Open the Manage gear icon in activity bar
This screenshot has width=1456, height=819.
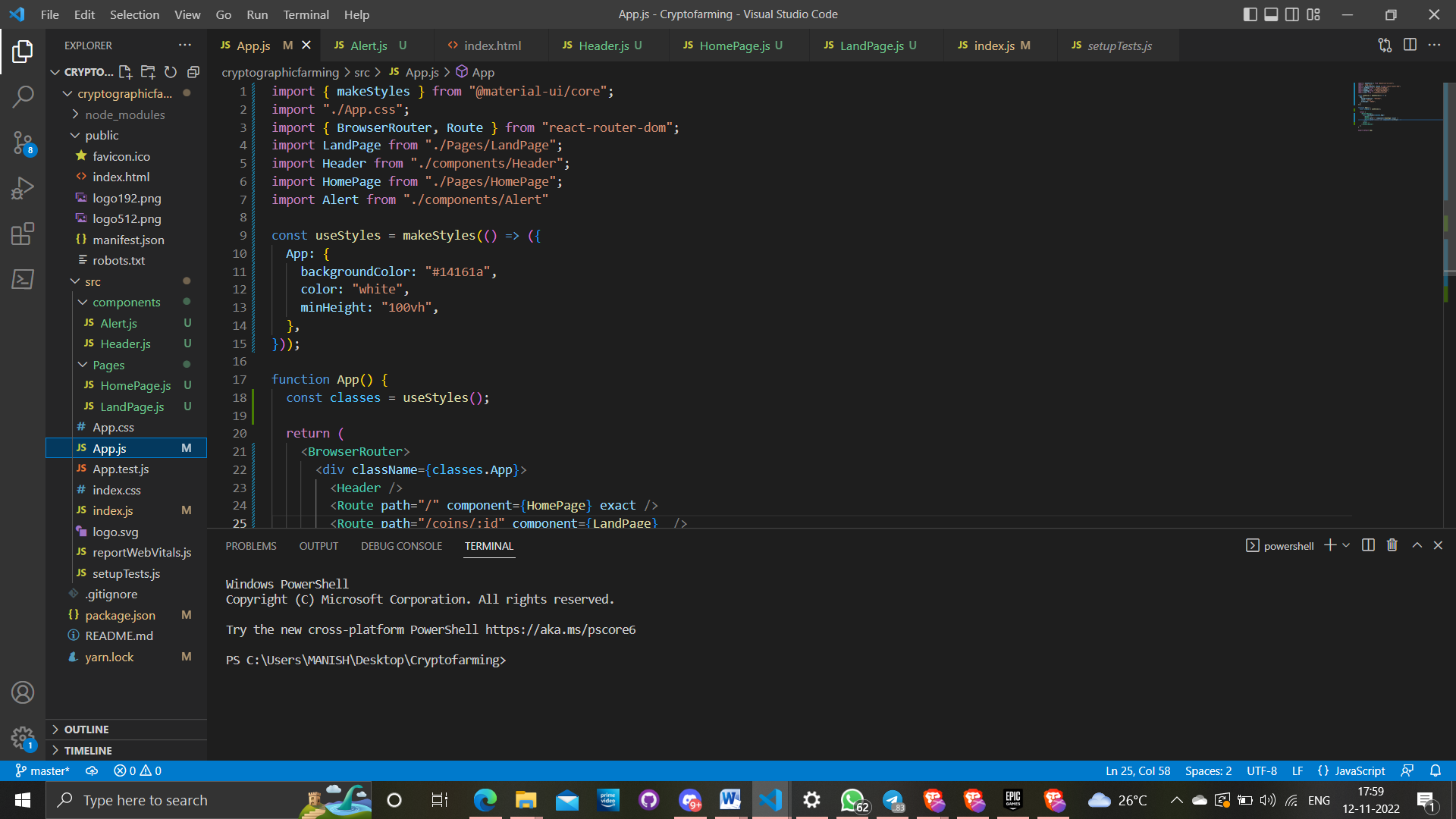23,738
